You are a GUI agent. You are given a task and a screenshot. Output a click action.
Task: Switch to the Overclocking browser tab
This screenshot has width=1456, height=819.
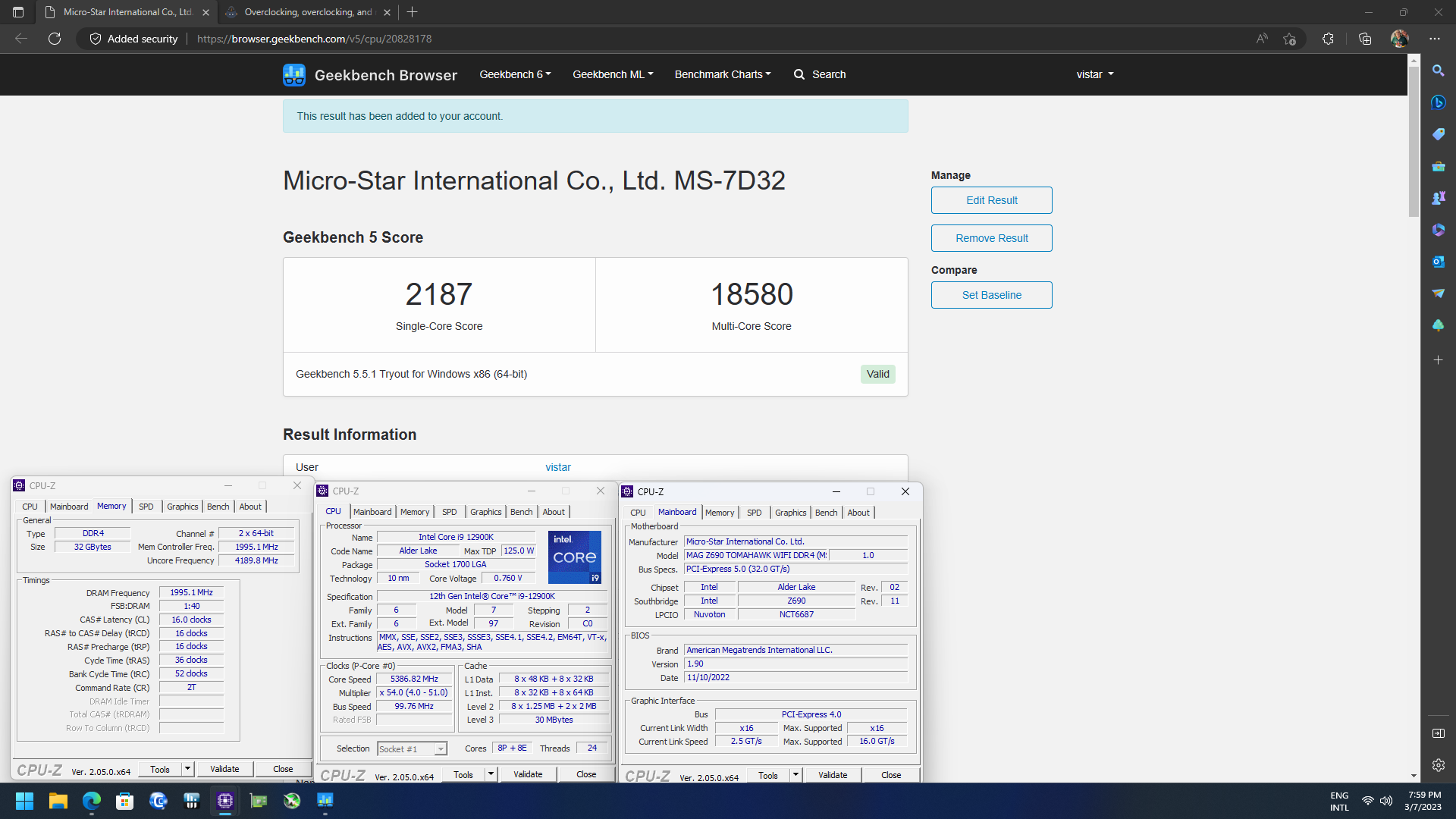(307, 12)
